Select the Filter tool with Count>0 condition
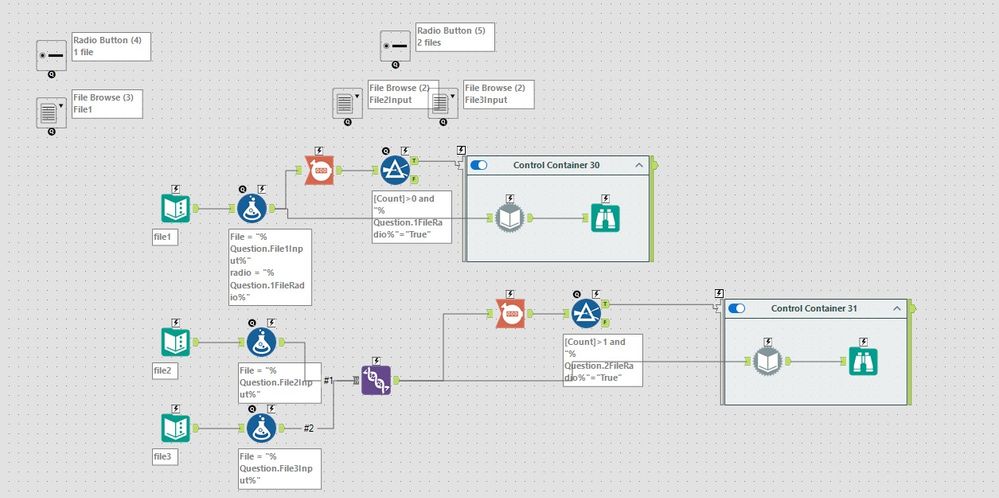This screenshot has height=498, width=999. pyautogui.click(x=395, y=170)
